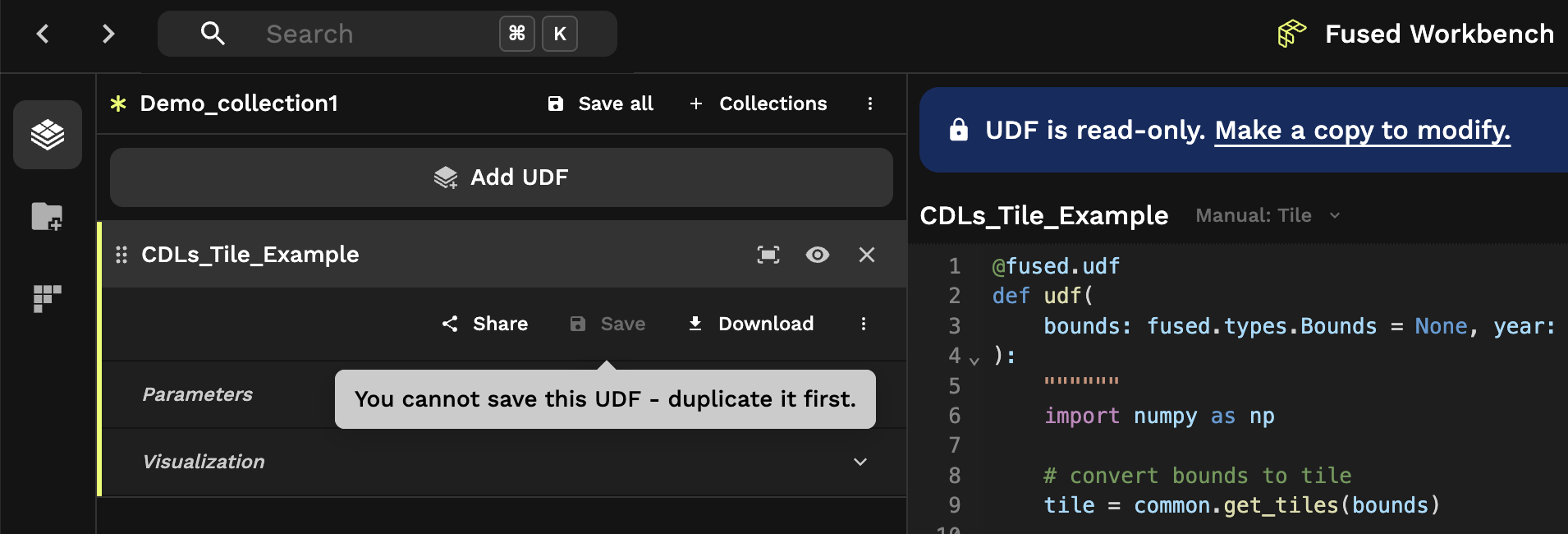Go back with the left arrow

pos(43,34)
